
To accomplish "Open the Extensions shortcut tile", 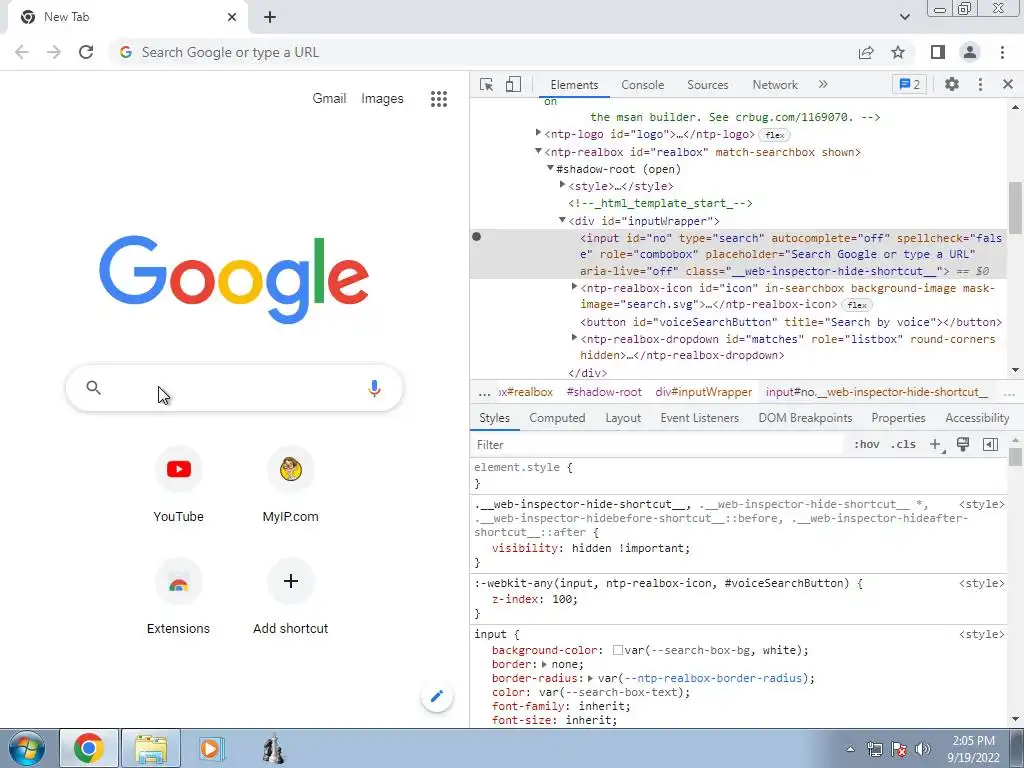I will pyautogui.click(x=178, y=597).
